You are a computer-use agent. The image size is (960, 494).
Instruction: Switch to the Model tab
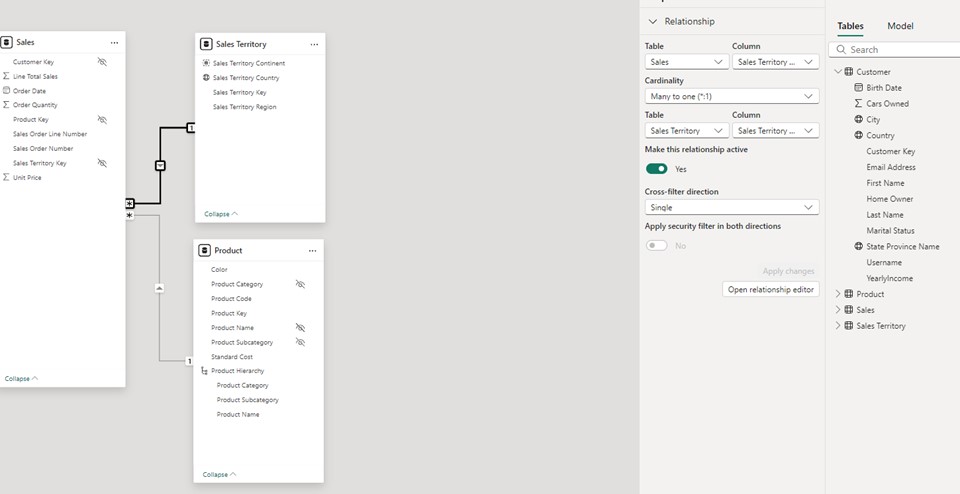[x=900, y=26]
